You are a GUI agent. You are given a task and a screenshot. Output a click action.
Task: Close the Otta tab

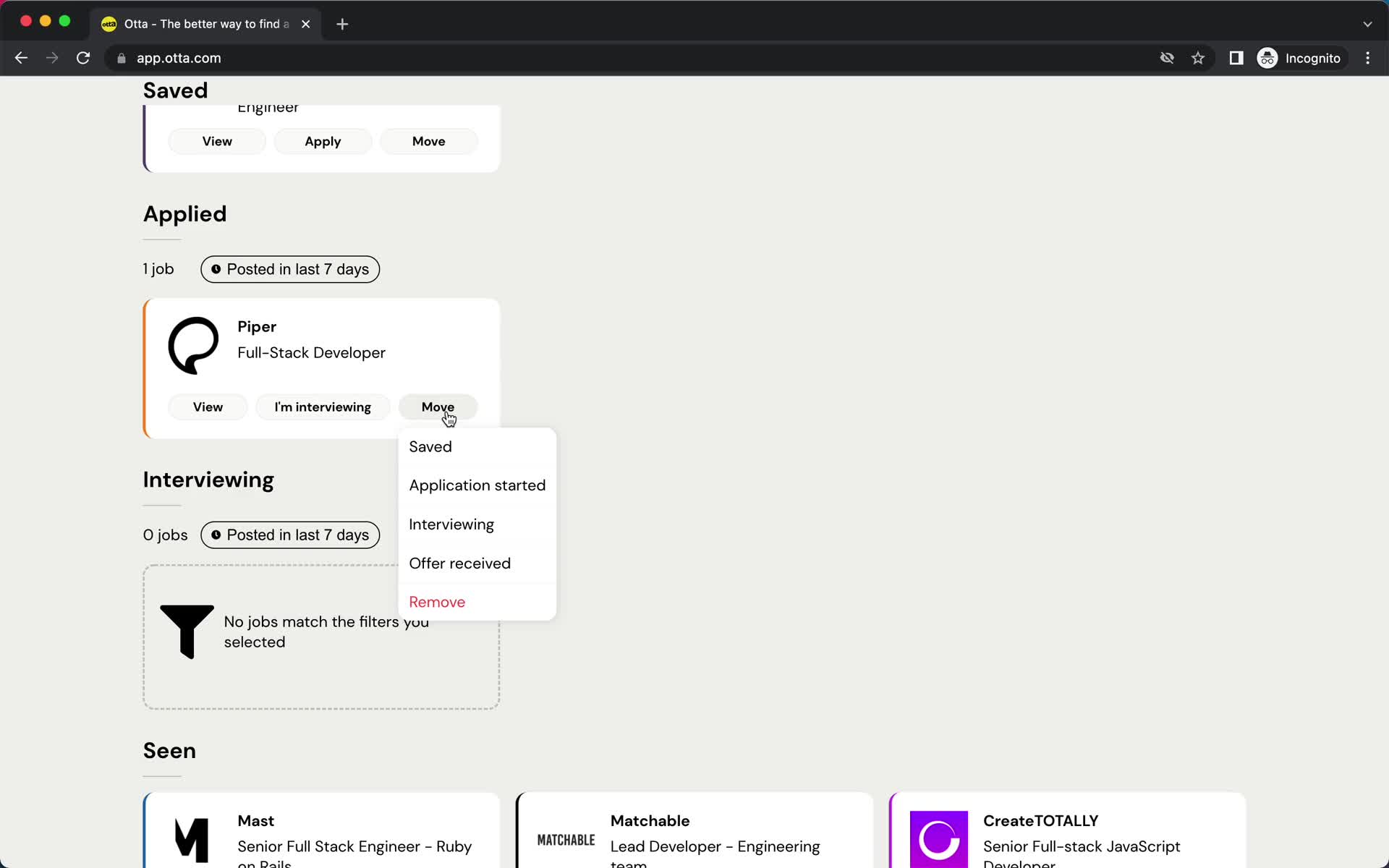coord(306,24)
